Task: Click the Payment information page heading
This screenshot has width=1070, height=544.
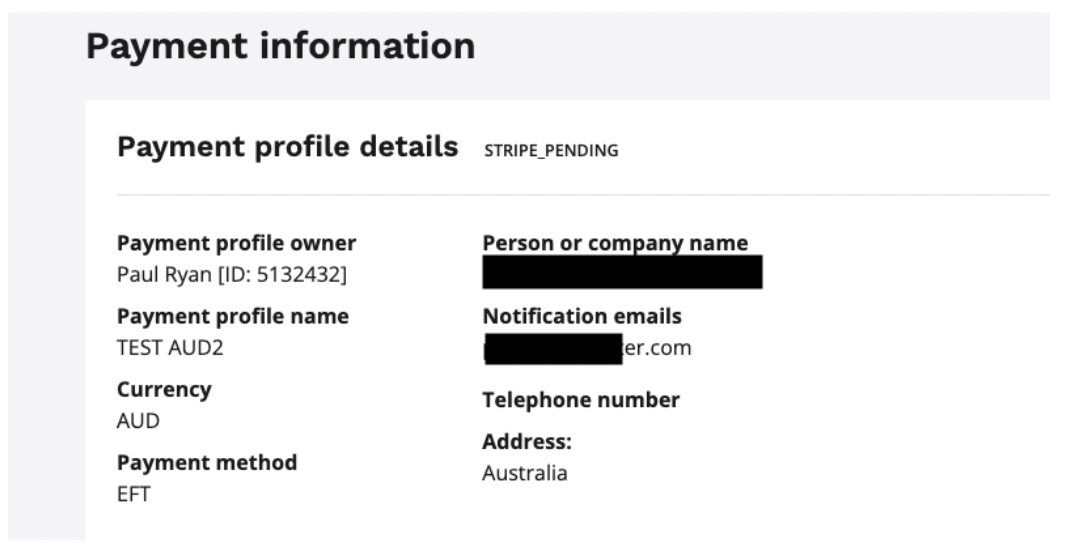Action: click(x=280, y=46)
